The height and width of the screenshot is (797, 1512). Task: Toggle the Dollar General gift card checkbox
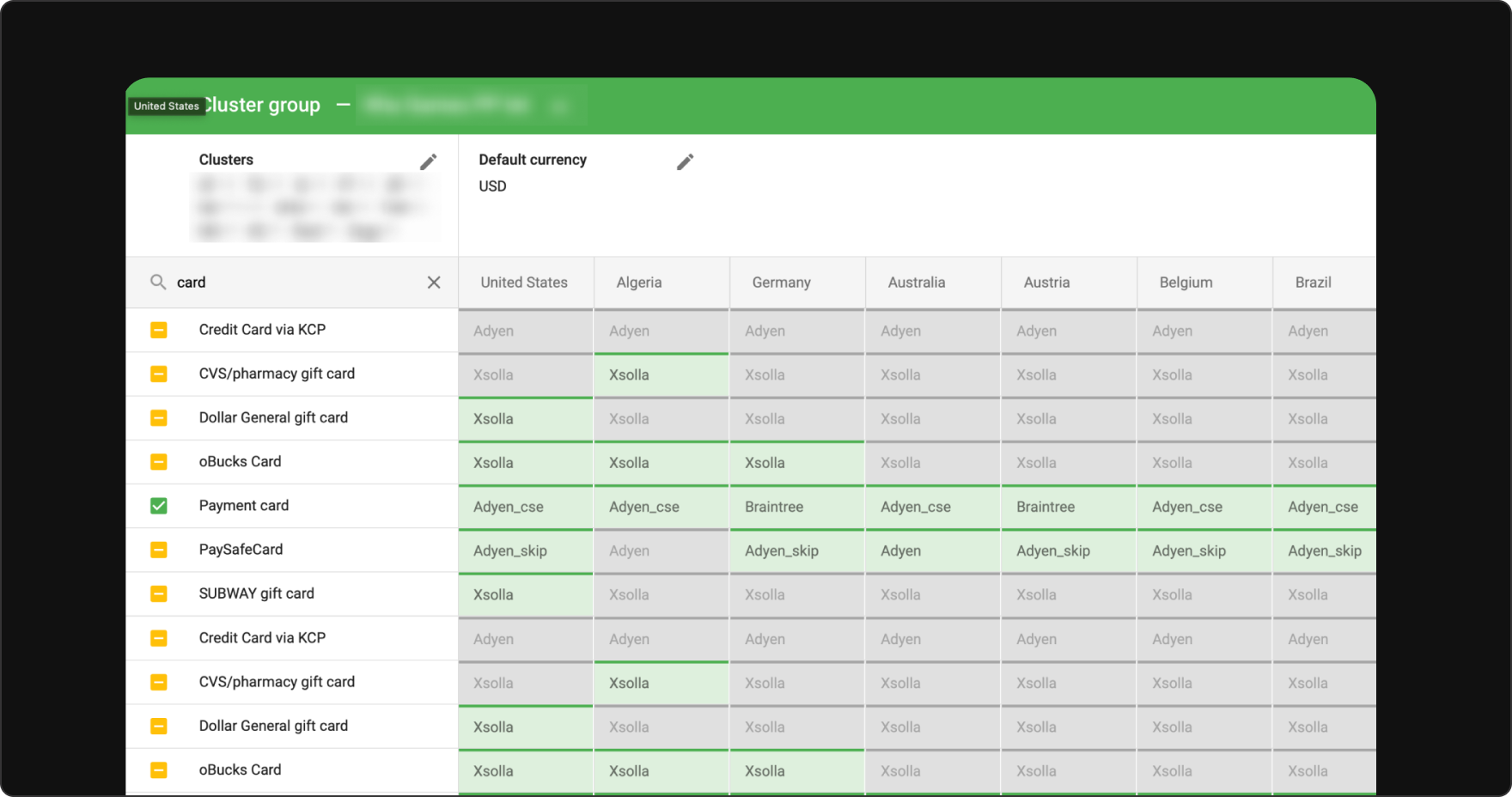158,417
